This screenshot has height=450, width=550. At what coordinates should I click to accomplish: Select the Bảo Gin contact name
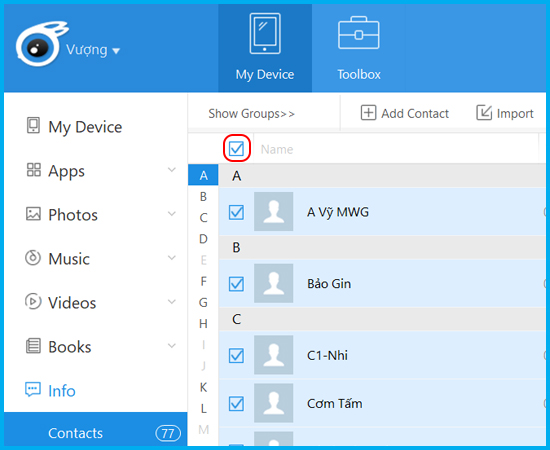(x=329, y=283)
